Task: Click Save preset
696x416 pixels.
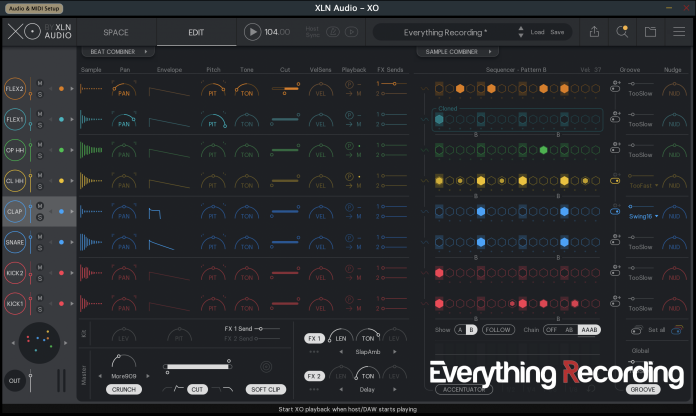Action: 557,32
